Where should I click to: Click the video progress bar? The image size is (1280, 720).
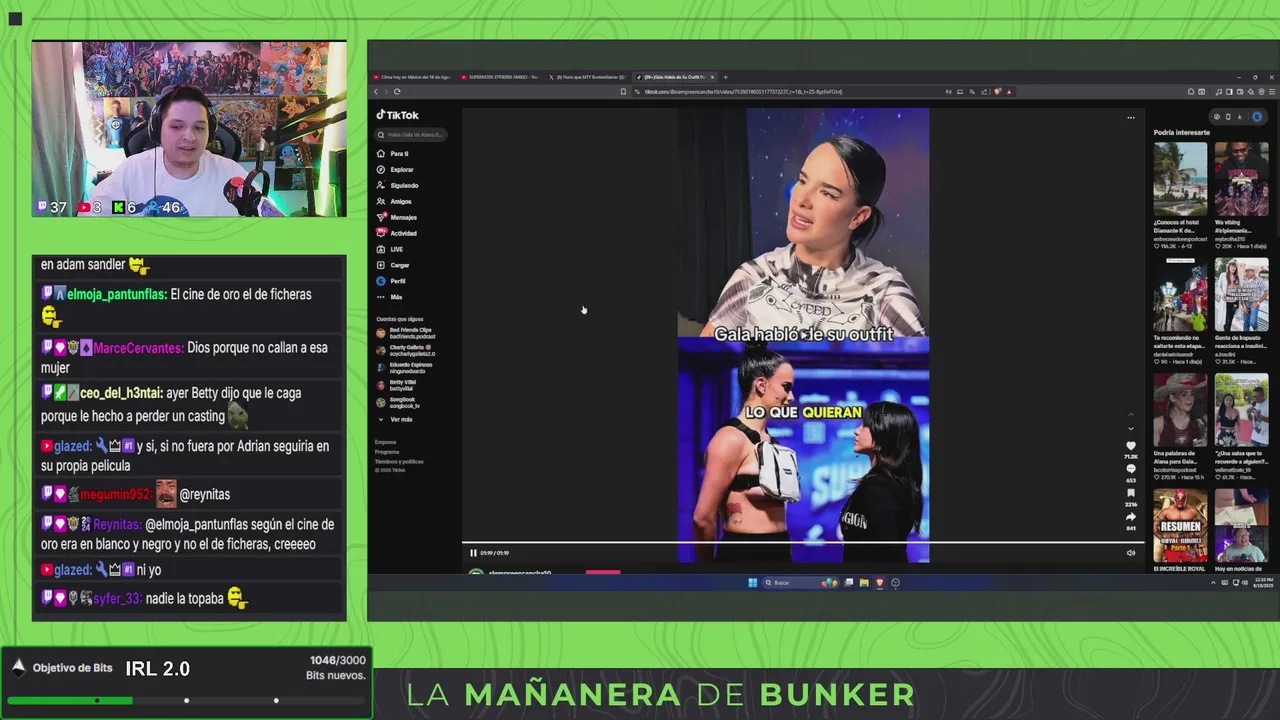click(801, 544)
